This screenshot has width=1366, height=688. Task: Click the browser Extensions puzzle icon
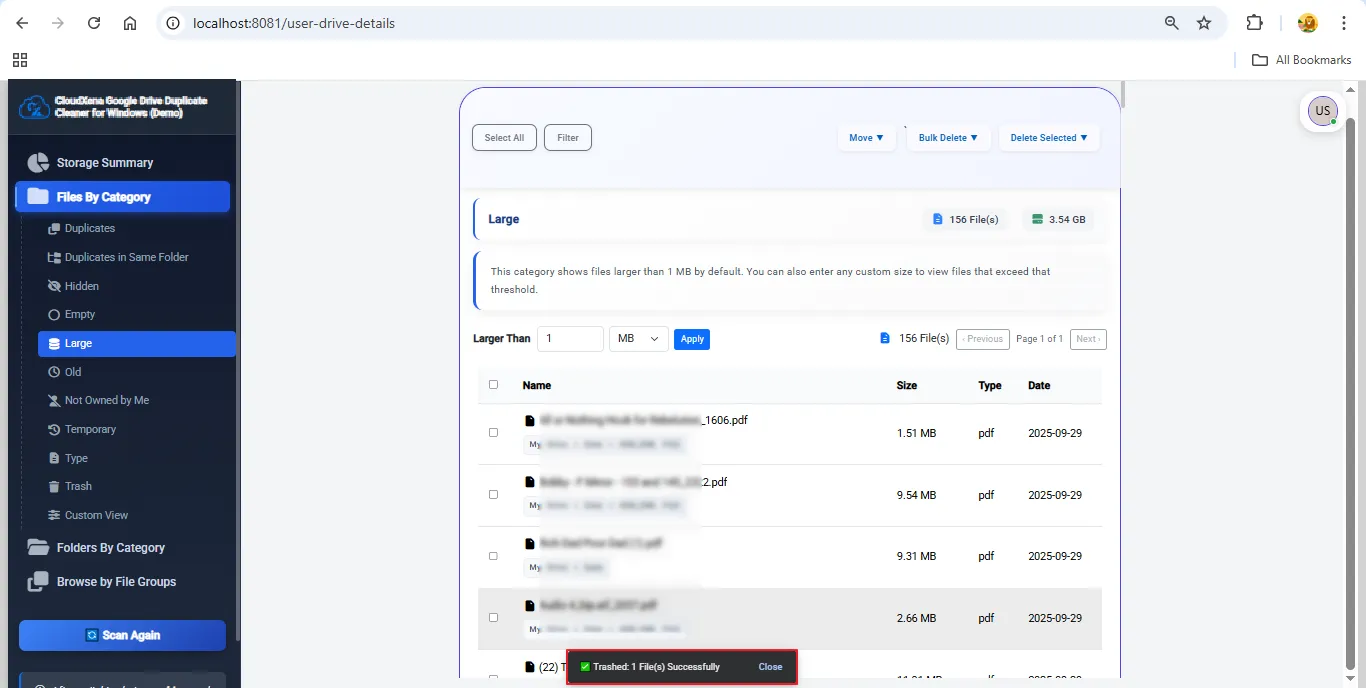coord(1254,23)
